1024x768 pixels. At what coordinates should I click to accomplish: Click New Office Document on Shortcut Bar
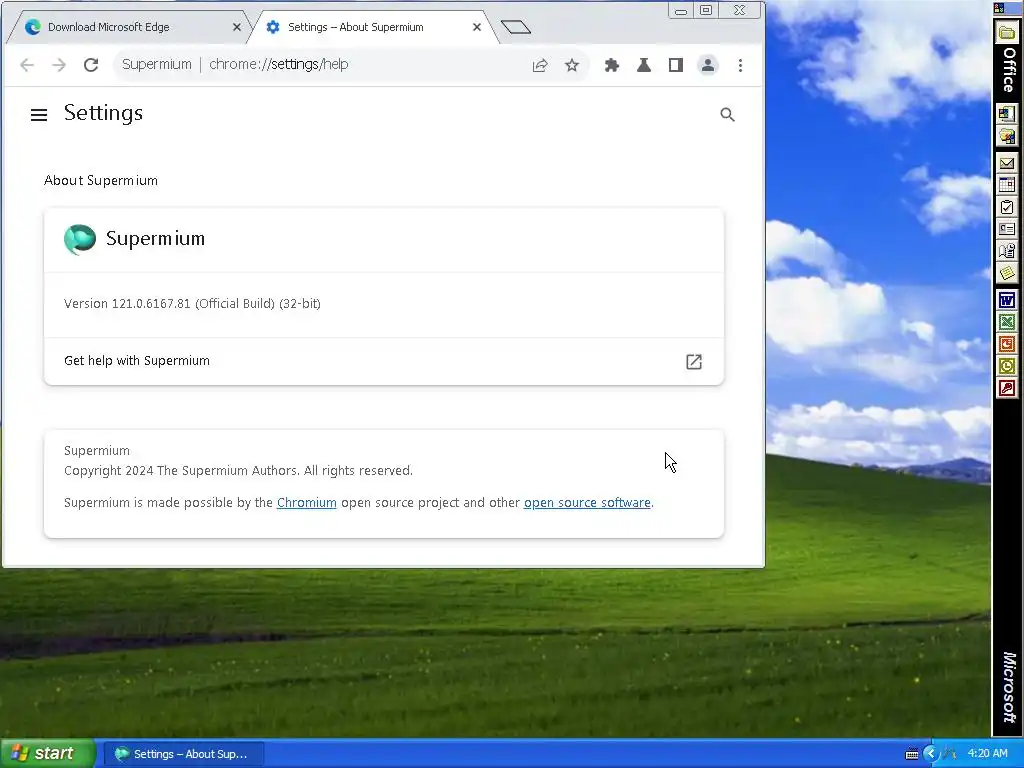(1006, 114)
